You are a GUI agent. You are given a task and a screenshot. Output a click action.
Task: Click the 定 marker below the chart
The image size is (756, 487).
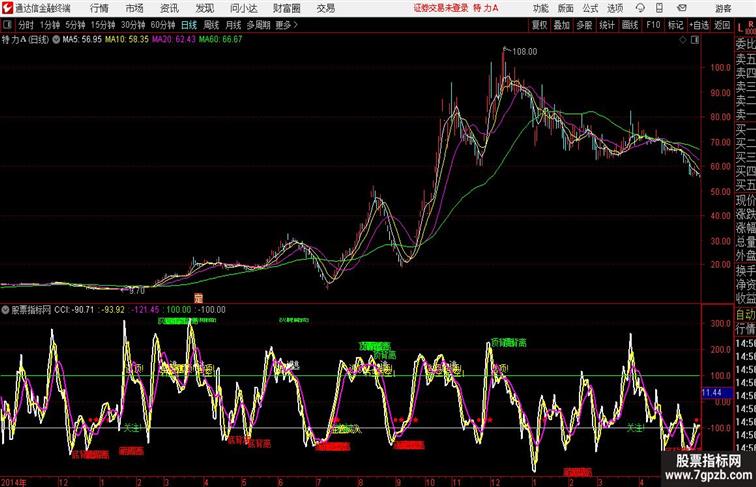tap(198, 298)
